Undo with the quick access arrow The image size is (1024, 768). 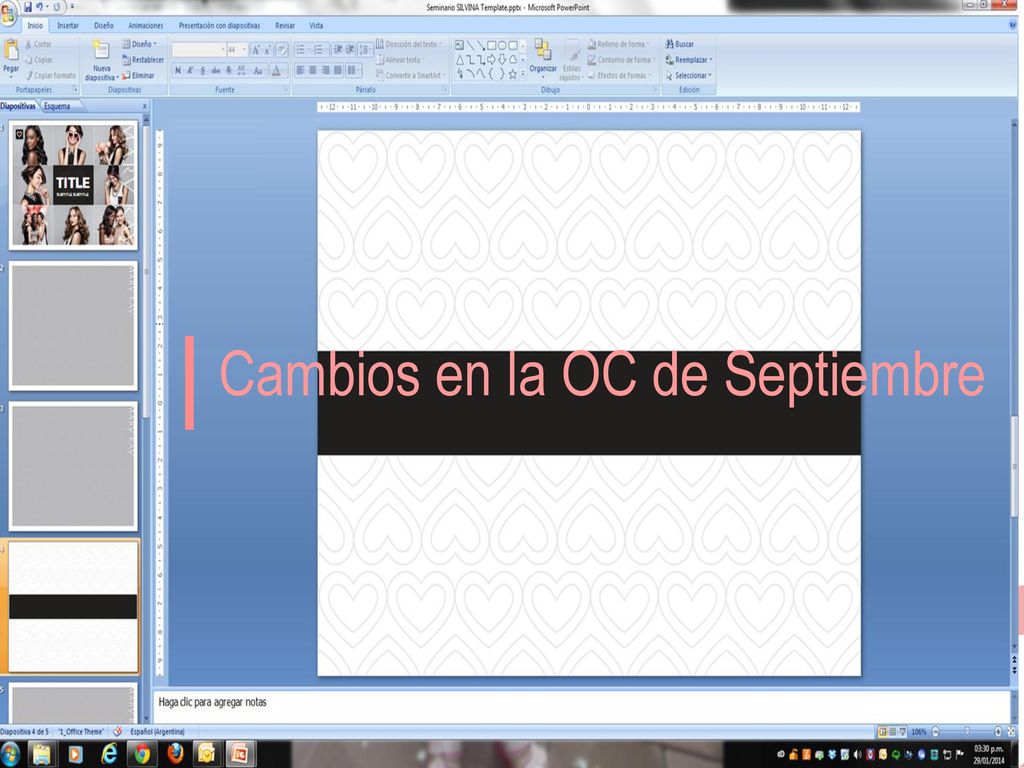pyautogui.click(x=39, y=7)
